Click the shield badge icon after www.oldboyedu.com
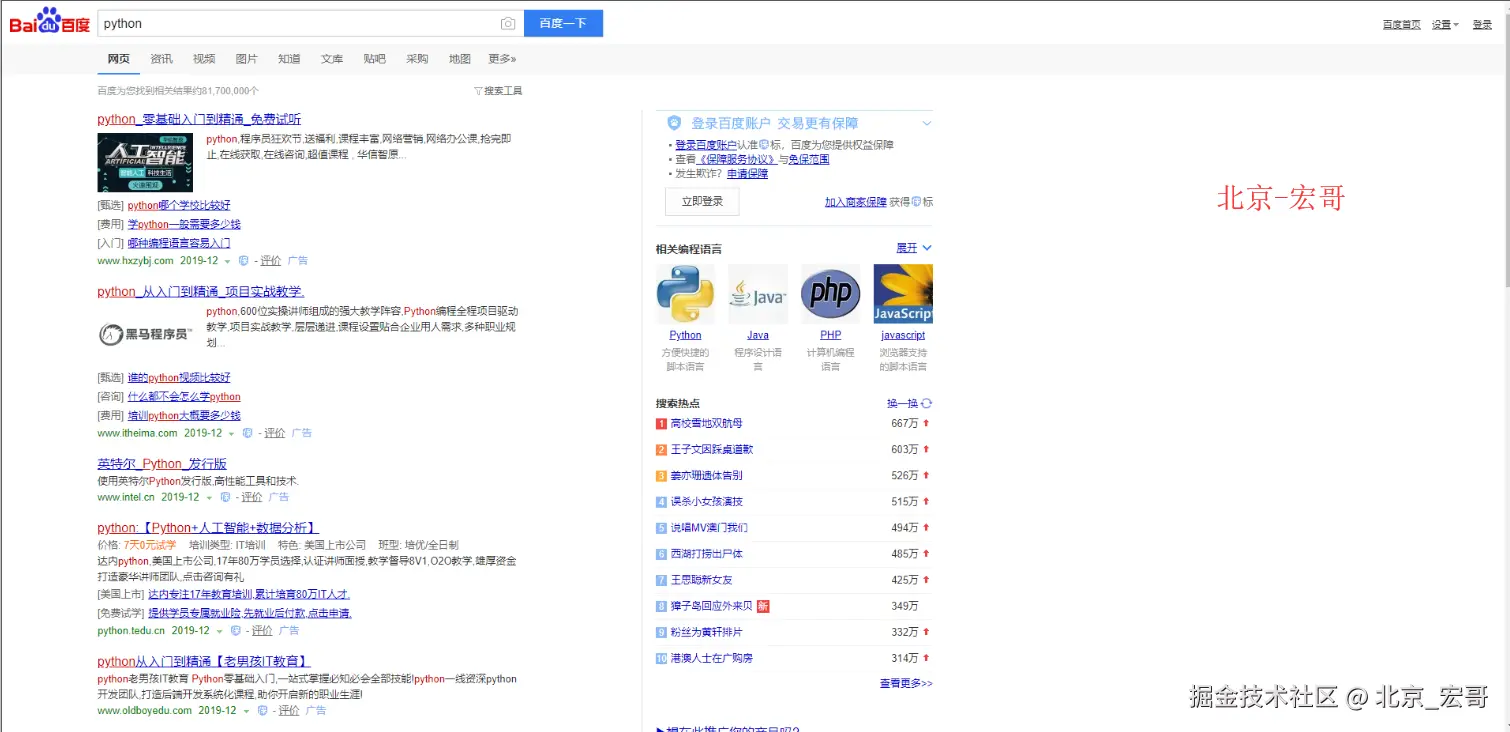This screenshot has height=732, width=1510. click(x=263, y=711)
